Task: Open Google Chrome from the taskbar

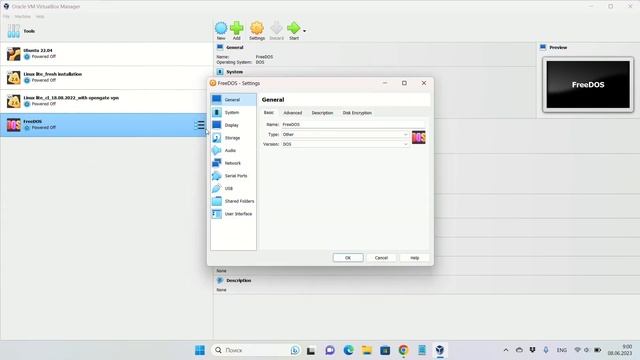Action: pos(403,350)
